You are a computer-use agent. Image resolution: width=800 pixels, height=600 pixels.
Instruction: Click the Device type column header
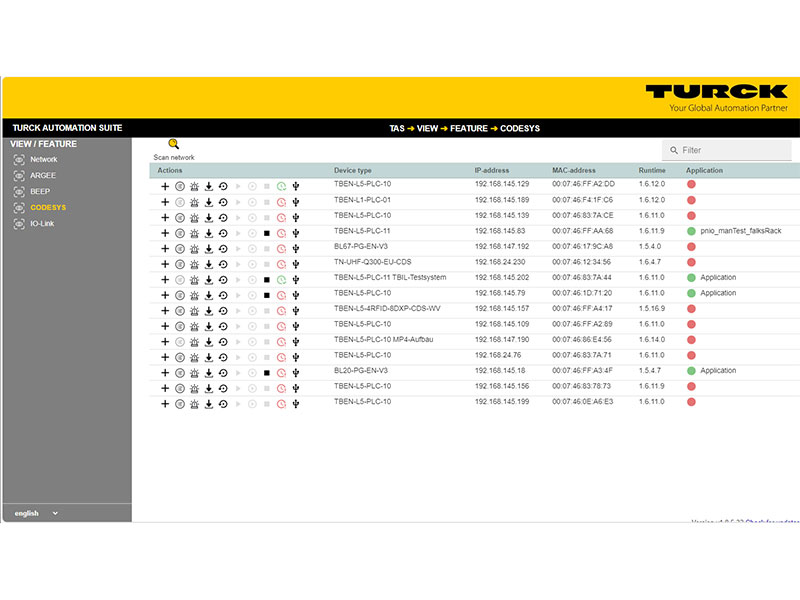click(x=353, y=170)
